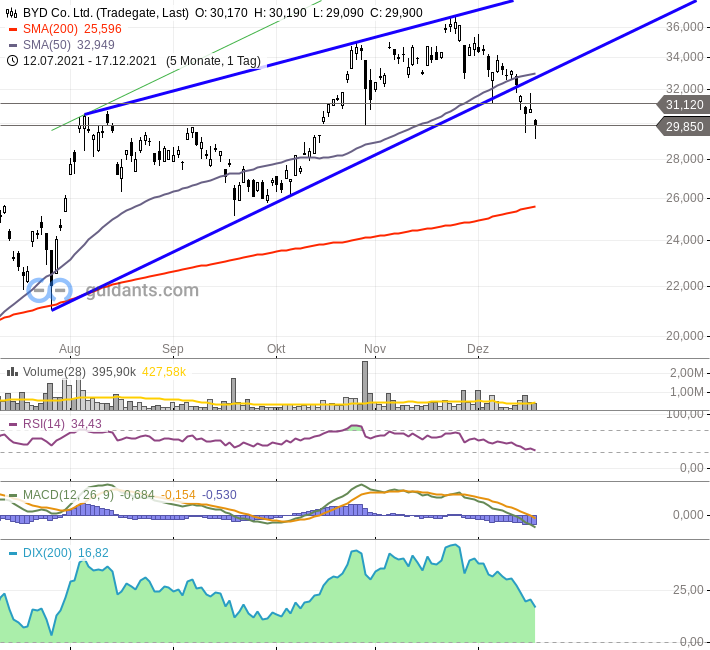This screenshot has width=710, height=650.
Task: Click the red SMA(200) legend marker
Action: (x=13, y=29)
